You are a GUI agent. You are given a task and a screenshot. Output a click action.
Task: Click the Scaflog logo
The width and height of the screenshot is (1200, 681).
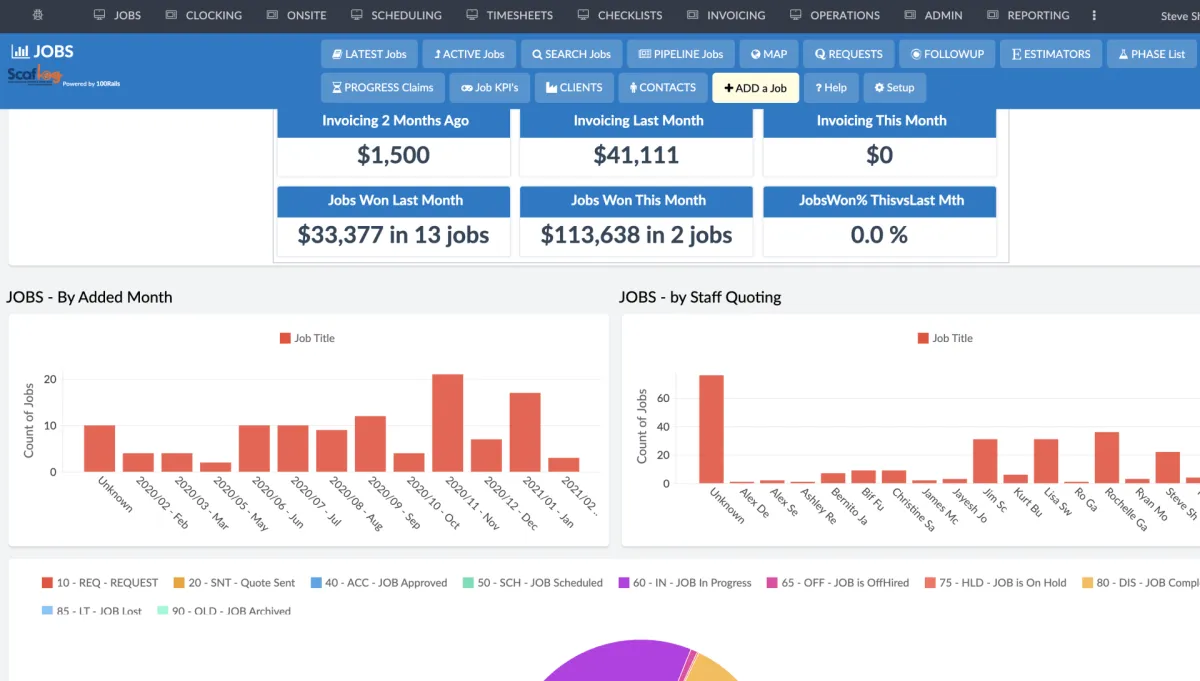click(x=35, y=76)
